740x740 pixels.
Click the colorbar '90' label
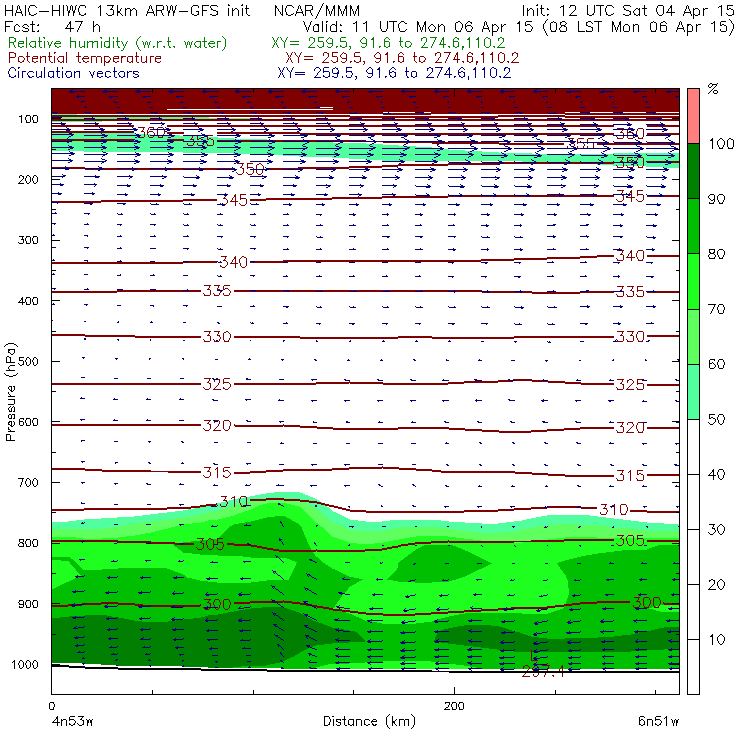click(716, 199)
